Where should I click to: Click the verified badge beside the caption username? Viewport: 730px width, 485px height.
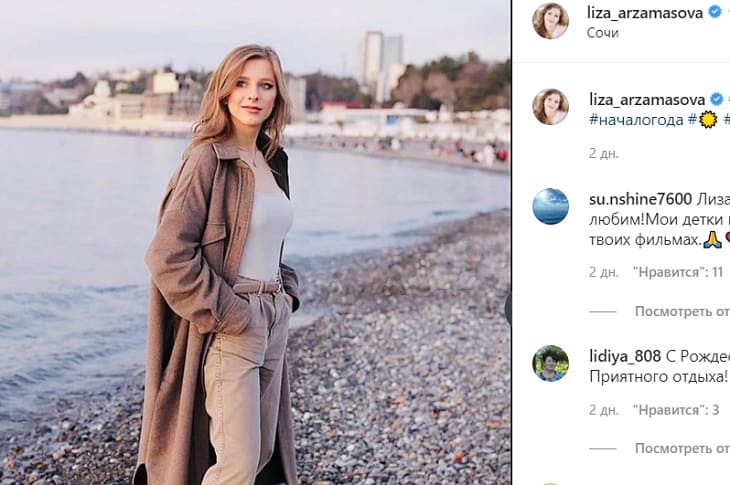pos(715,99)
